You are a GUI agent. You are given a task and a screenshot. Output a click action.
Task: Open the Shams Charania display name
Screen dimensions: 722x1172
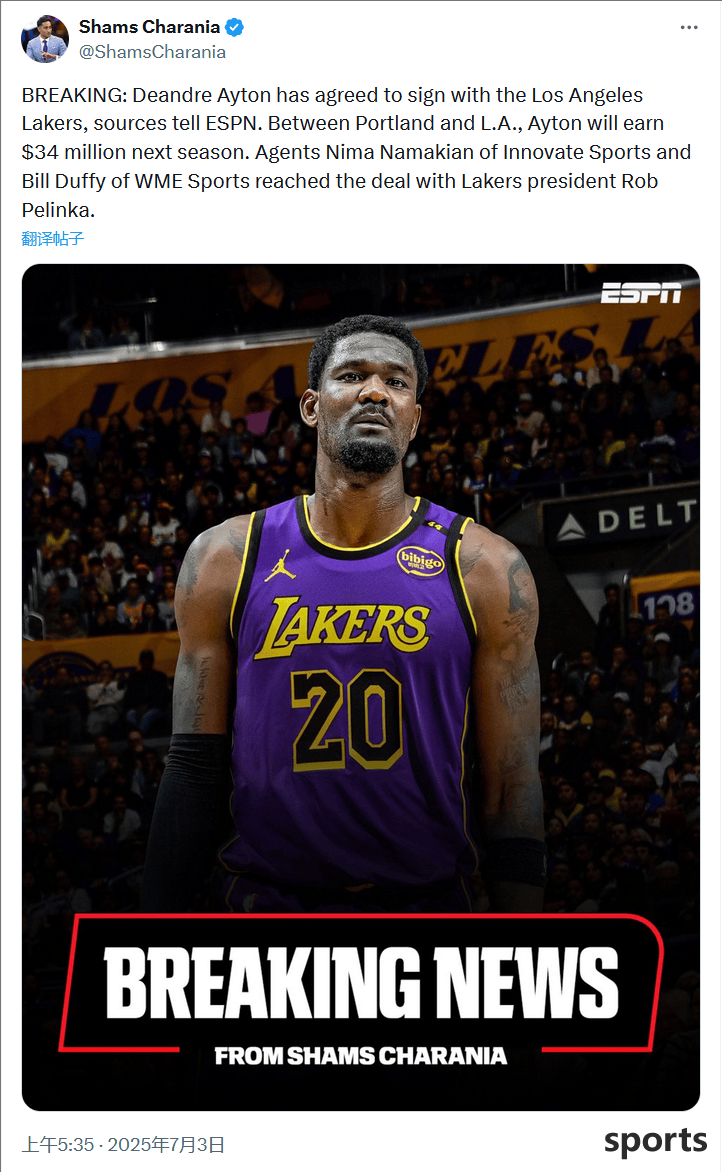tap(149, 27)
